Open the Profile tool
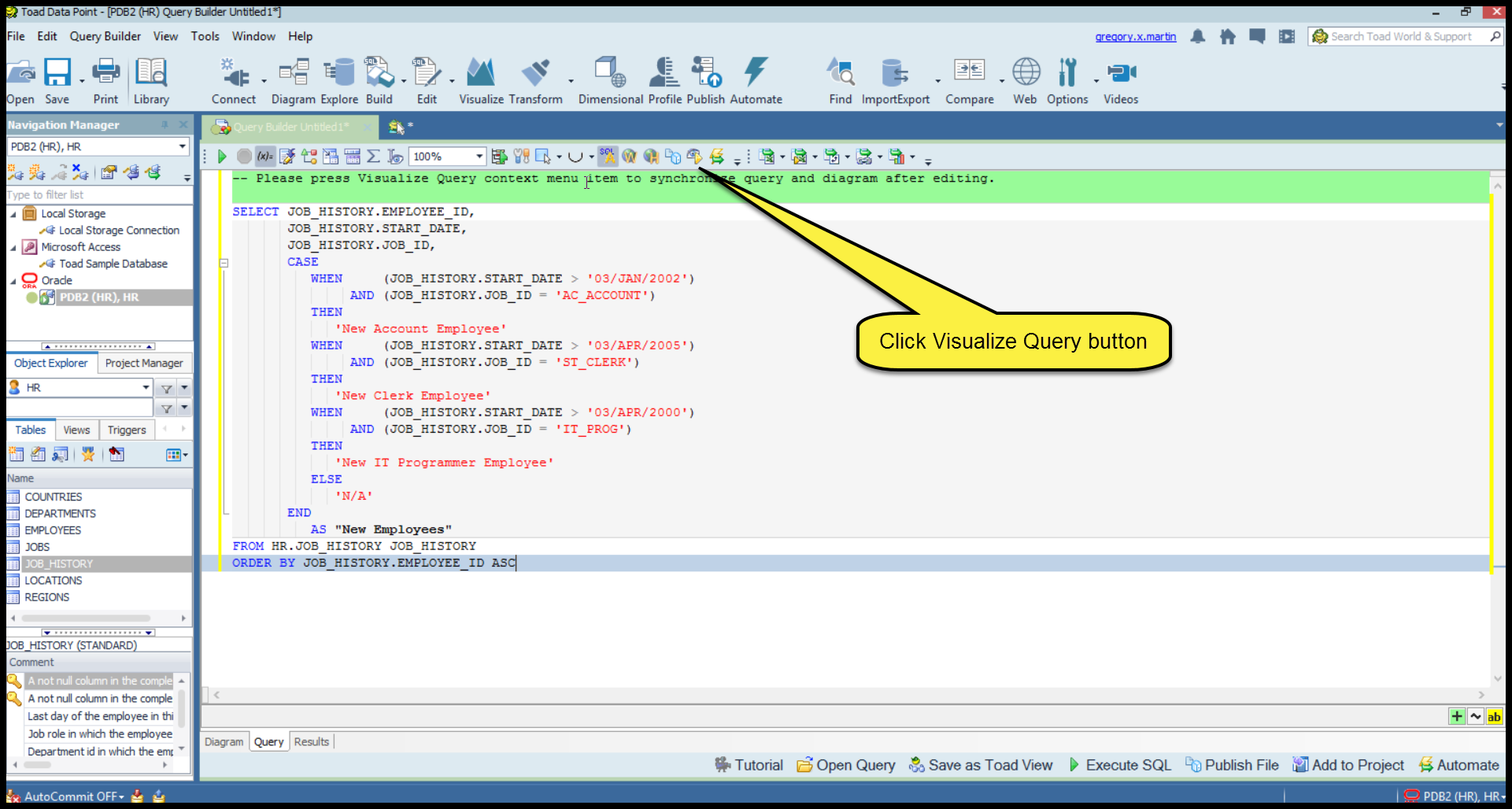Viewport: 1512px width, 809px height. coord(664,81)
